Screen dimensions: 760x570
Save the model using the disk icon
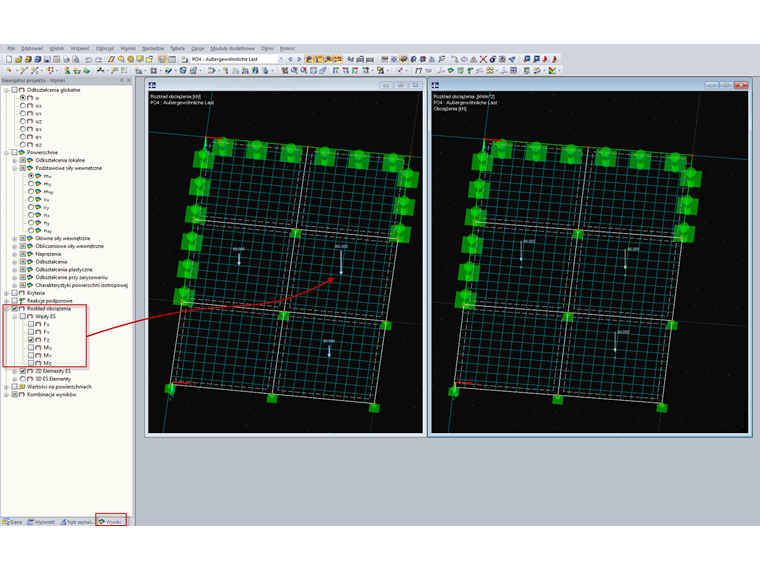click(x=48, y=59)
